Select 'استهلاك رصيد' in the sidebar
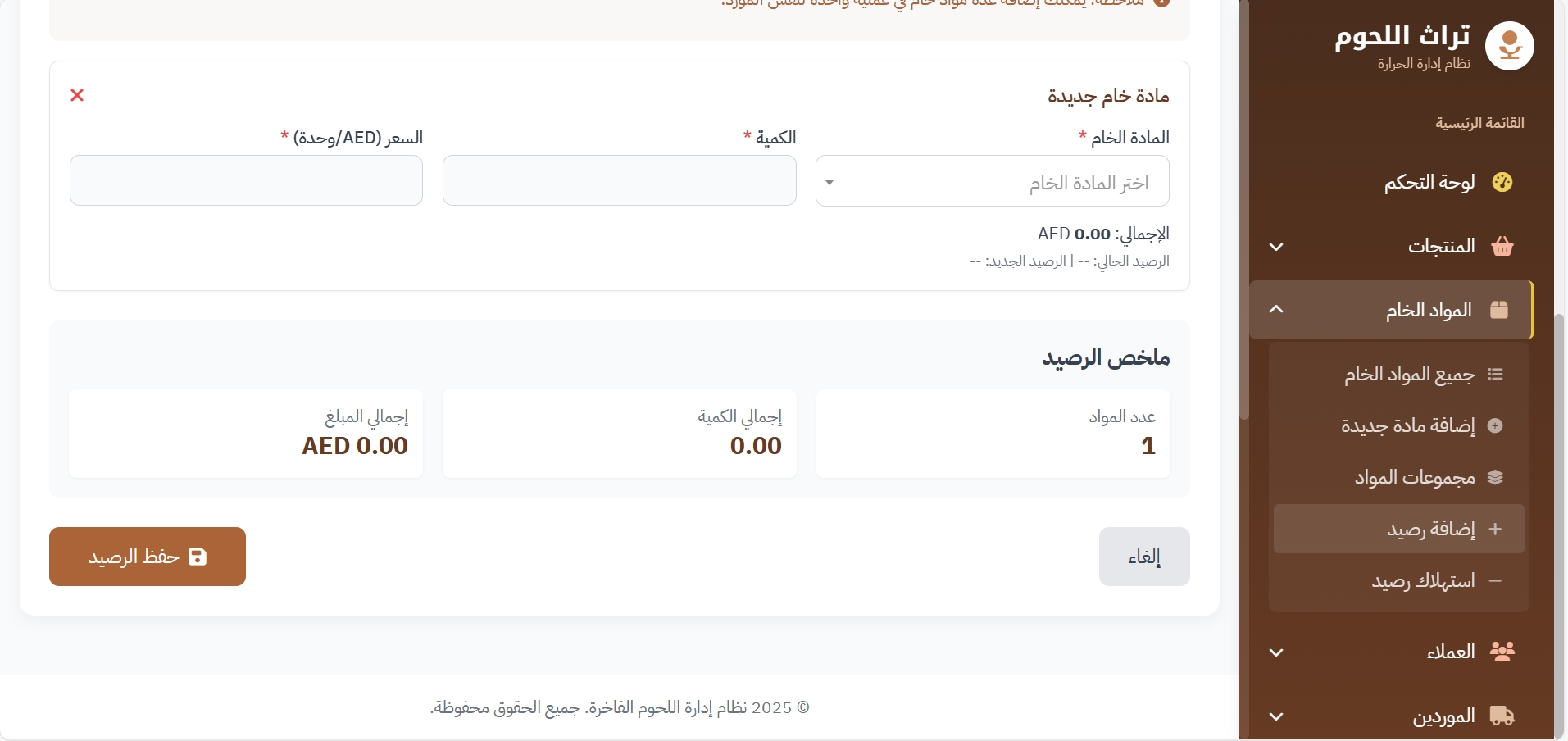1568x741 pixels. click(1423, 581)
